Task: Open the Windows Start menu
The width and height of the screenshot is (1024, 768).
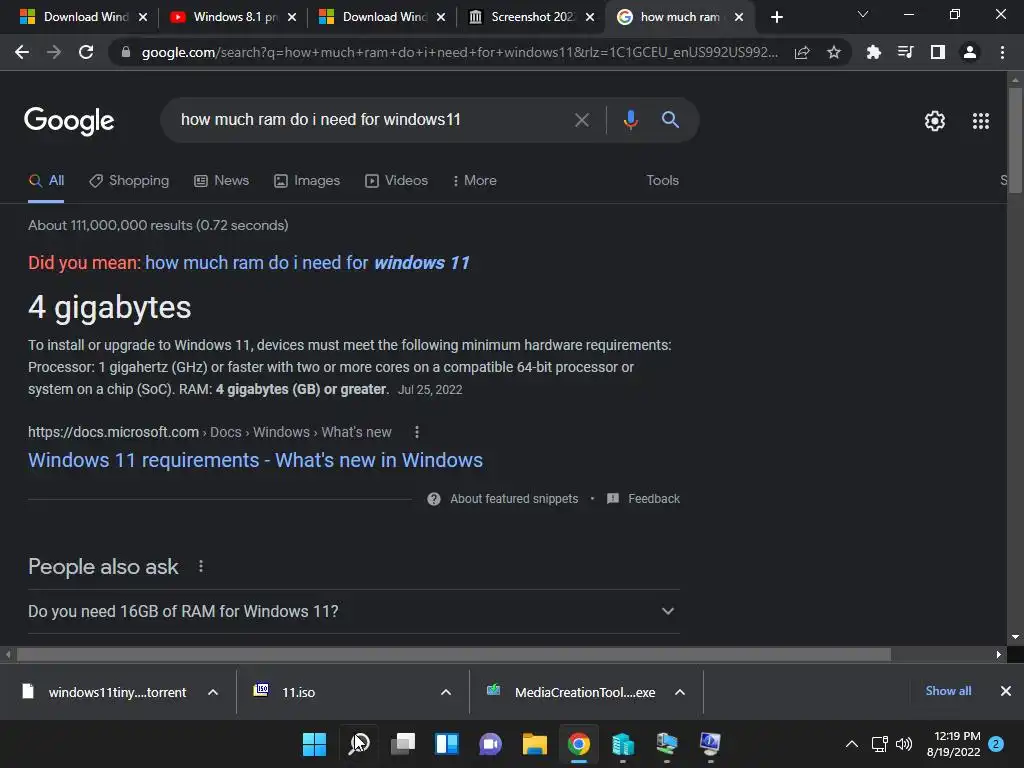Action: click(x=314, y=744)
